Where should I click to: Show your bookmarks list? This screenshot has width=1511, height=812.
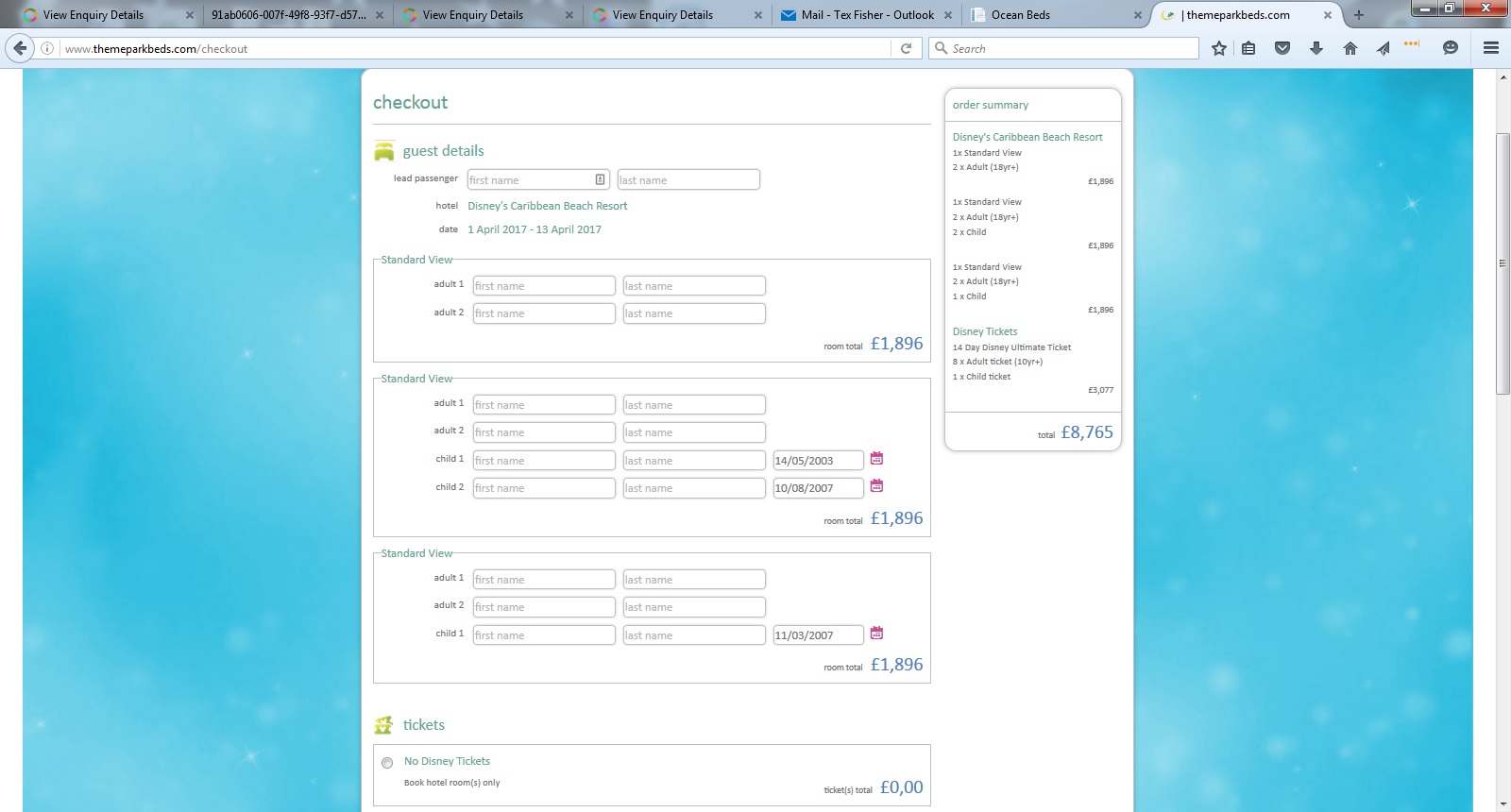(x=1248, y=48)
